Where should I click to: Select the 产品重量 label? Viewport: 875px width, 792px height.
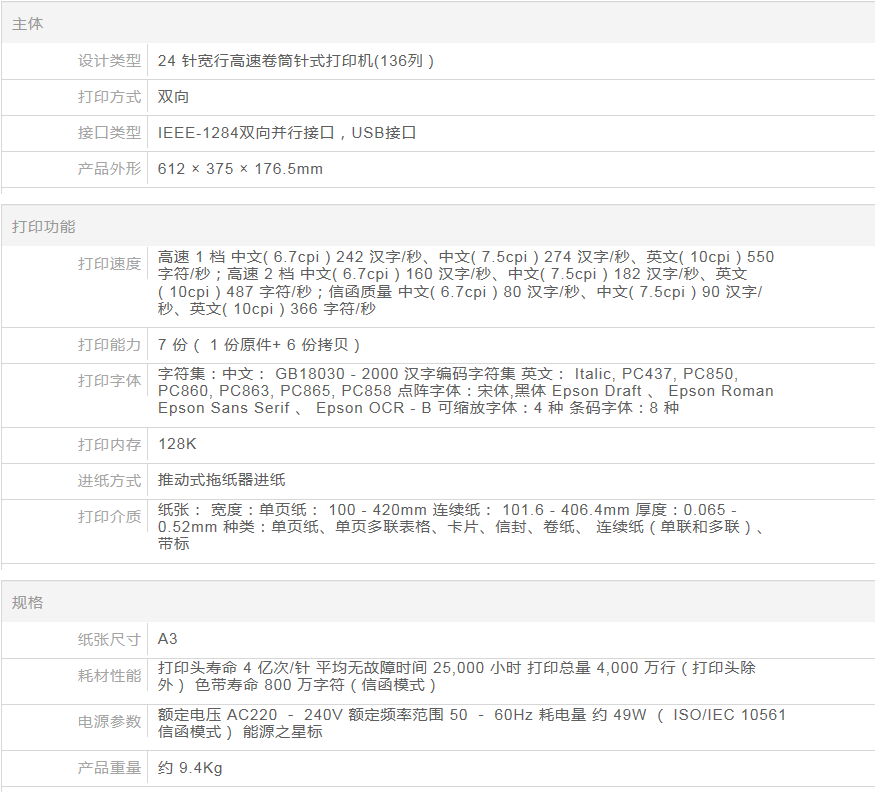click(110, 768)
